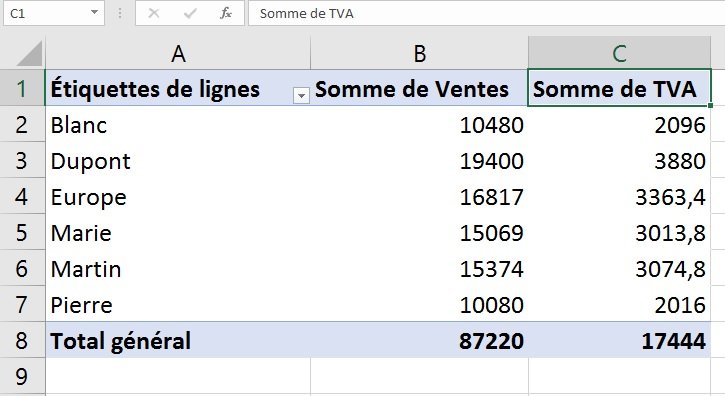This screenshot has width=725, height=396.
Task: Click the cell with value 3363,4
Action: [619, 197]
